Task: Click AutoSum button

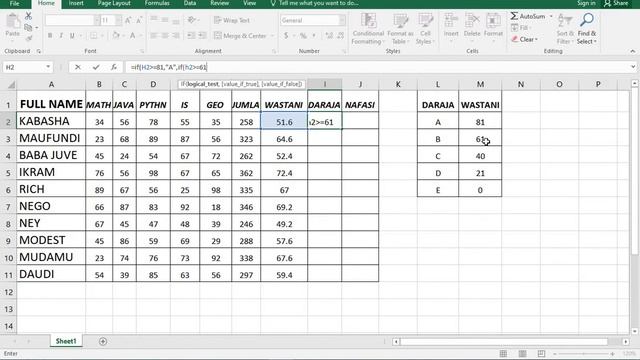Action: click(x=528, y=16)
